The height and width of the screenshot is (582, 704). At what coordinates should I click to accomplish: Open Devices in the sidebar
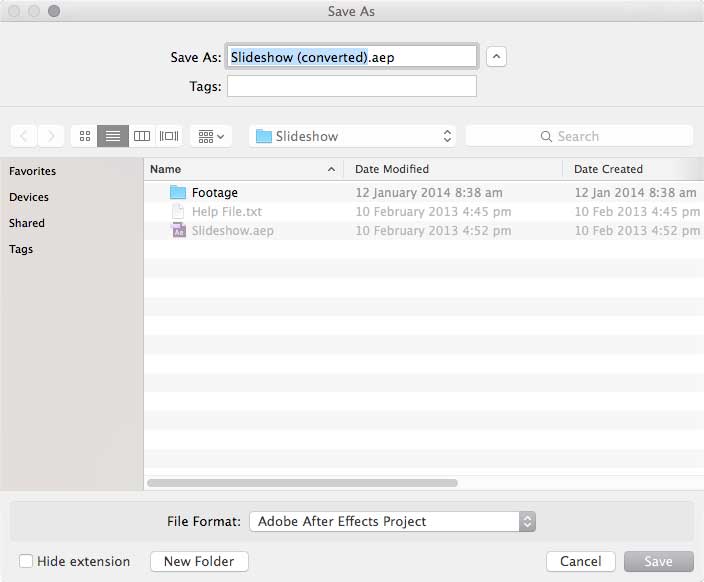click(29, 197)
